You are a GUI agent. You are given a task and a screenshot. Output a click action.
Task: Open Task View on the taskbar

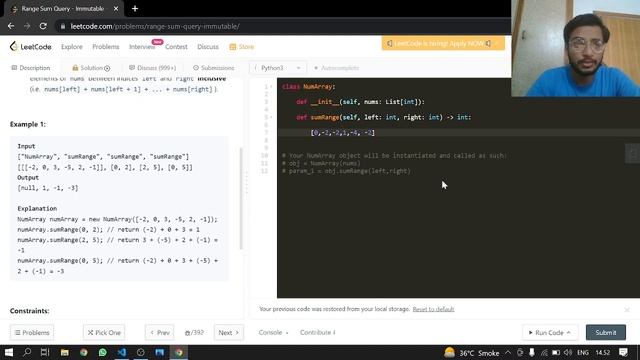pos(45,353)
